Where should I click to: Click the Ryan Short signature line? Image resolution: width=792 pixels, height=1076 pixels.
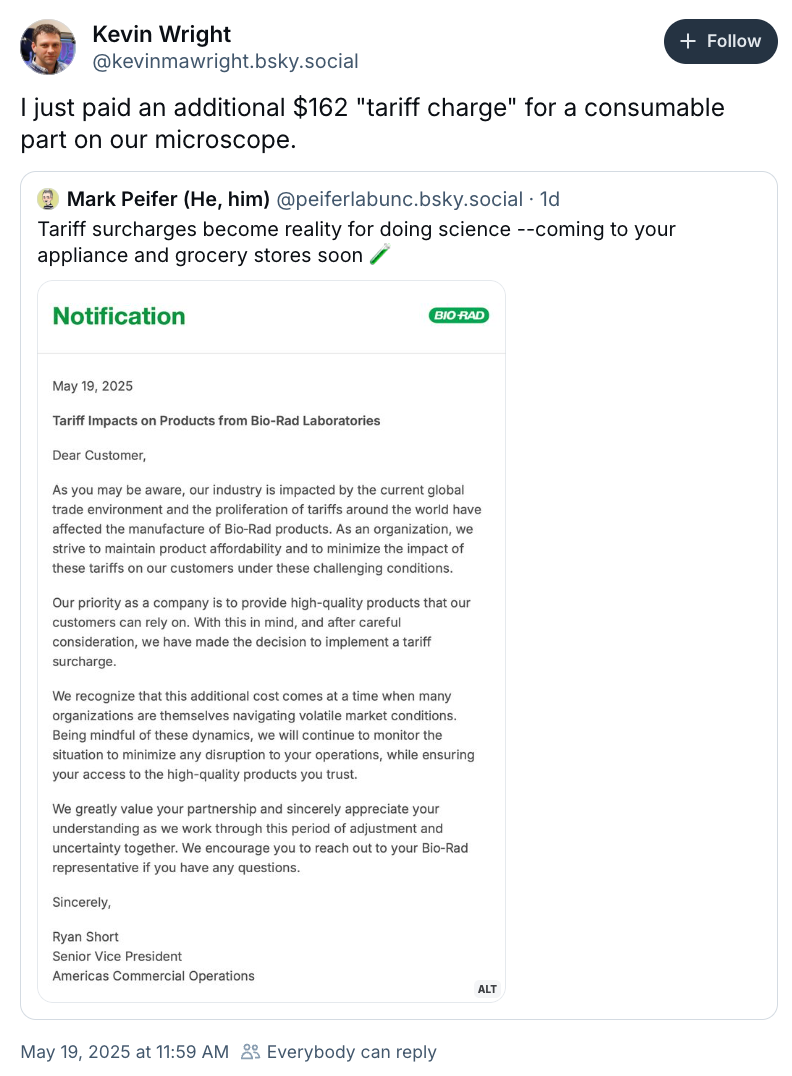(x=86, y=937)
